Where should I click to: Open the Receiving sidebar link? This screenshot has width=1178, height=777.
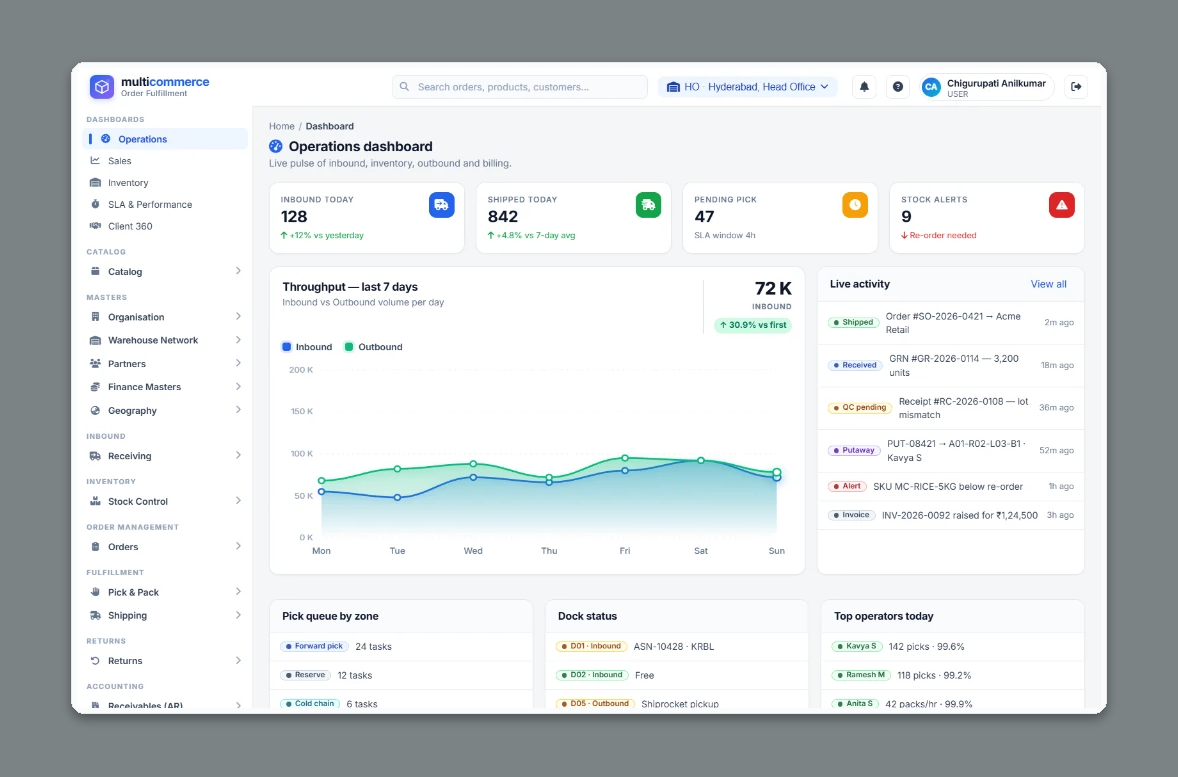click(165, 456)
